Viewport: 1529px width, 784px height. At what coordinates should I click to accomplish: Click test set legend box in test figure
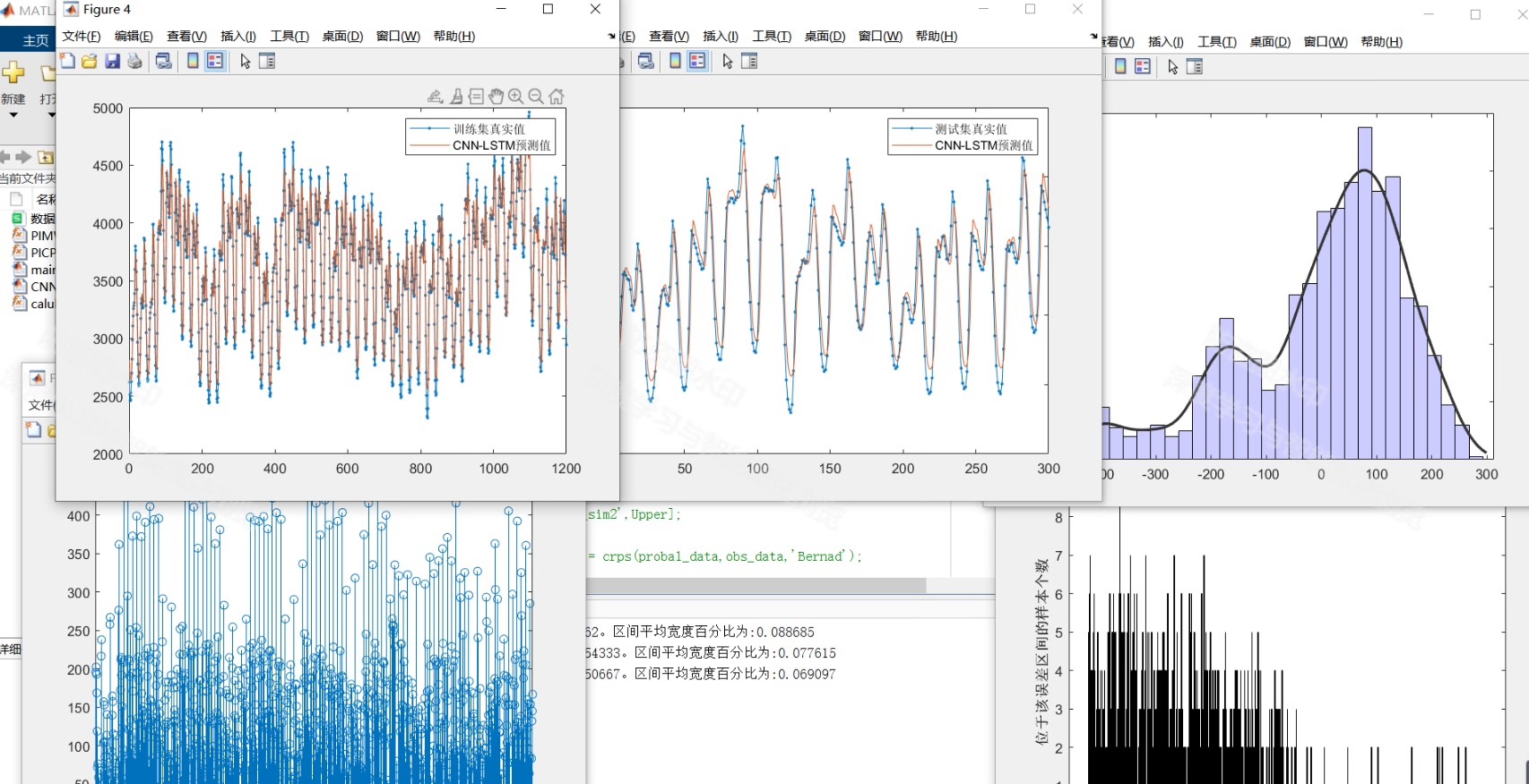963,137
